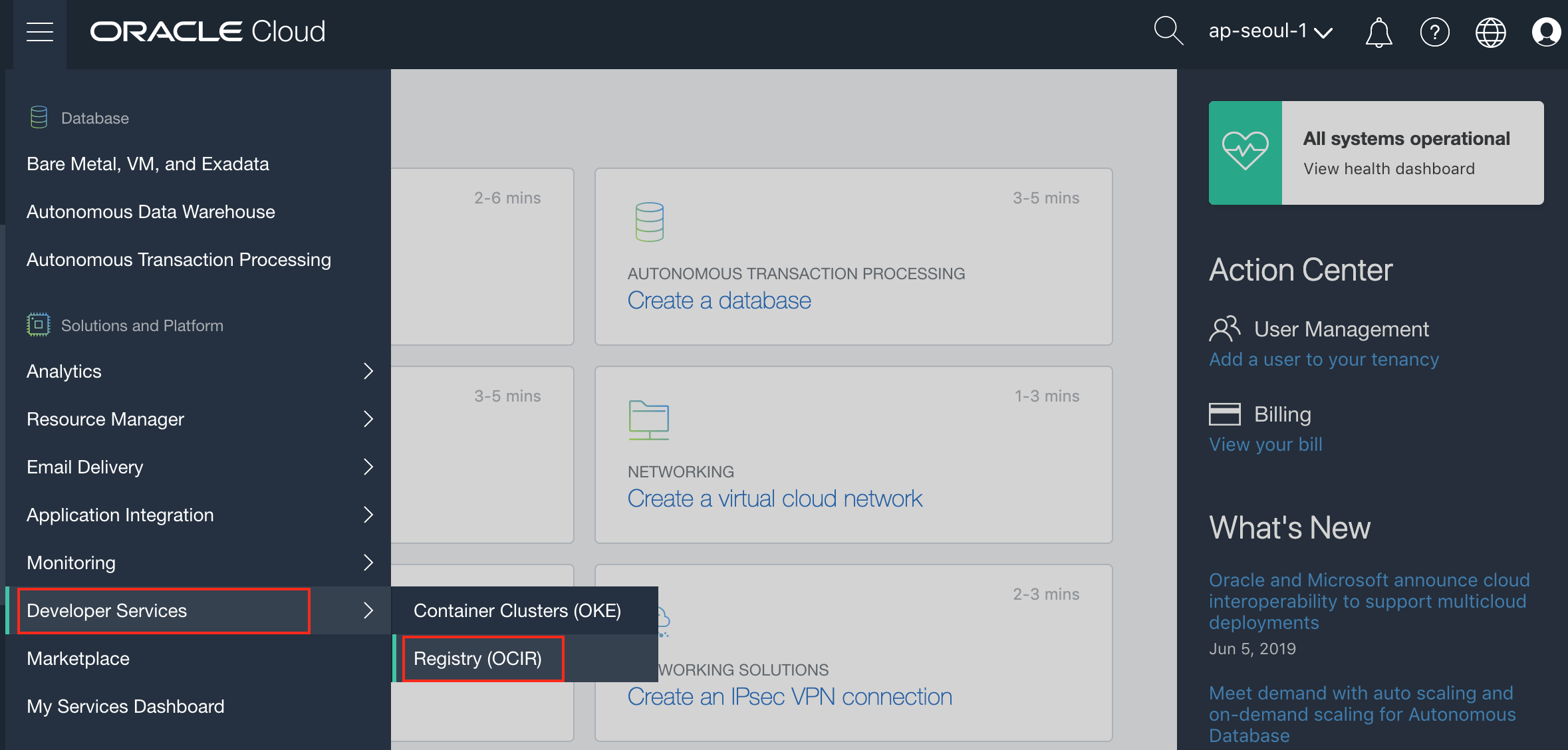Click the search magnifier icon
Viewport: 1568px width, 750px height.
click(1168, 31)
